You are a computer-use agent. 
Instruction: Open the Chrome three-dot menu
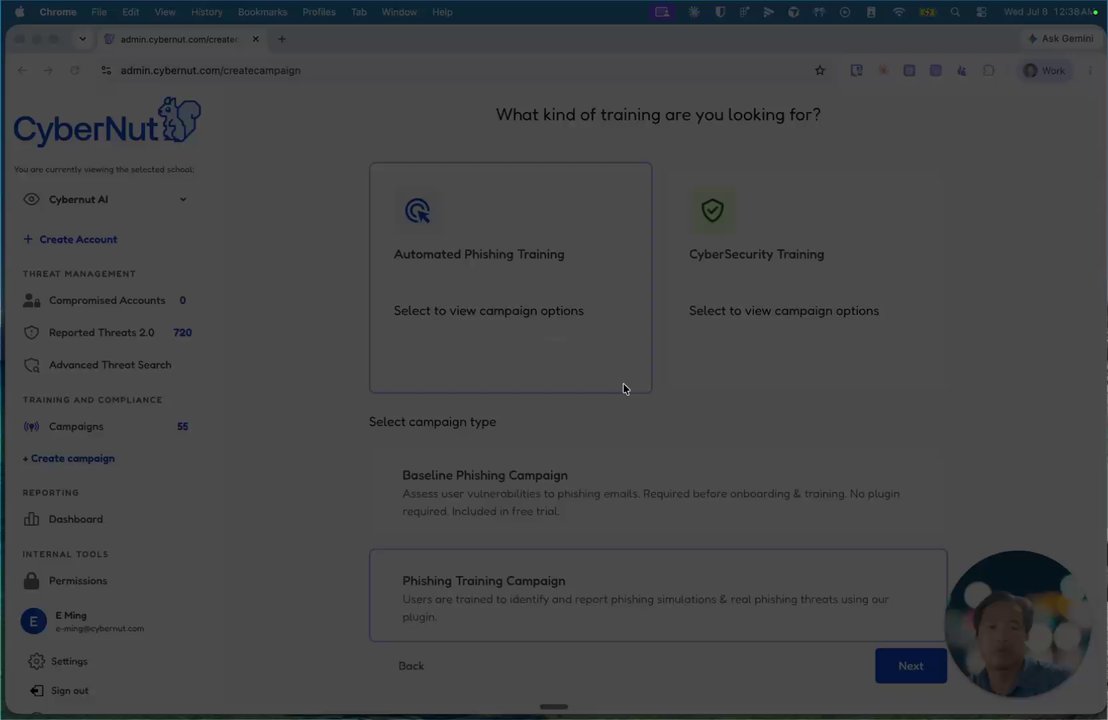pyautogui.click(x=1090, y=71)
